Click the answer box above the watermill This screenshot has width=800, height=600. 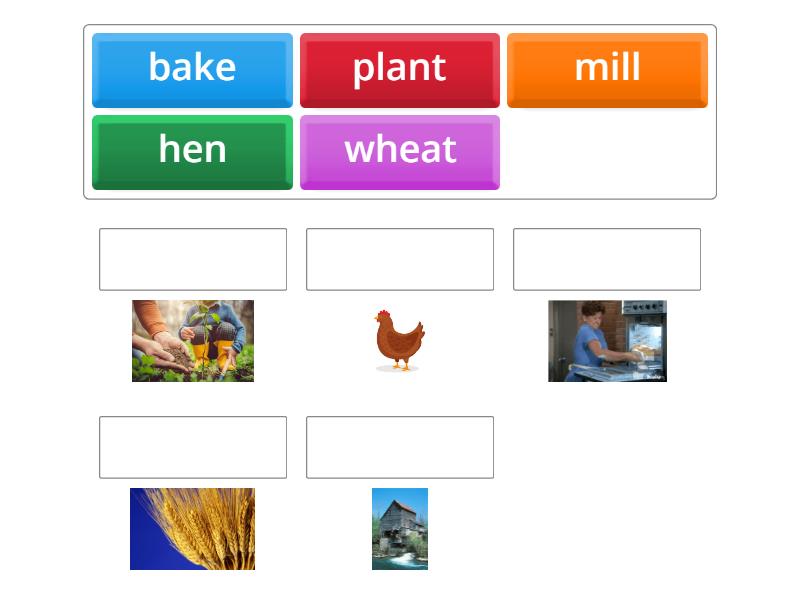[400, 447]
